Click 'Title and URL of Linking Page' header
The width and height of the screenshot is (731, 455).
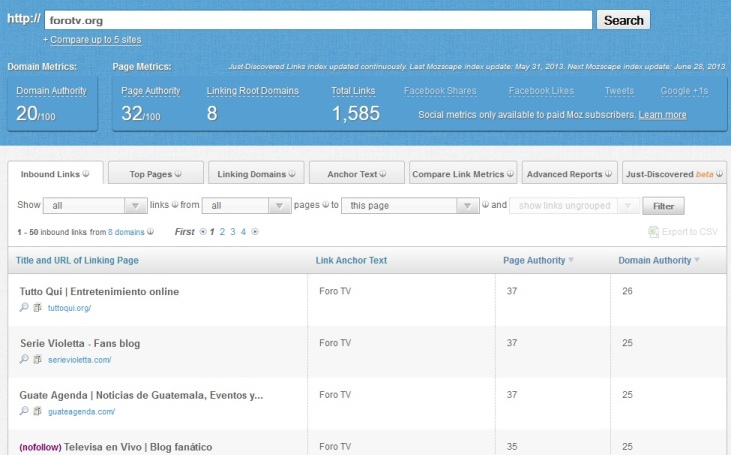[x=77, y=260]
